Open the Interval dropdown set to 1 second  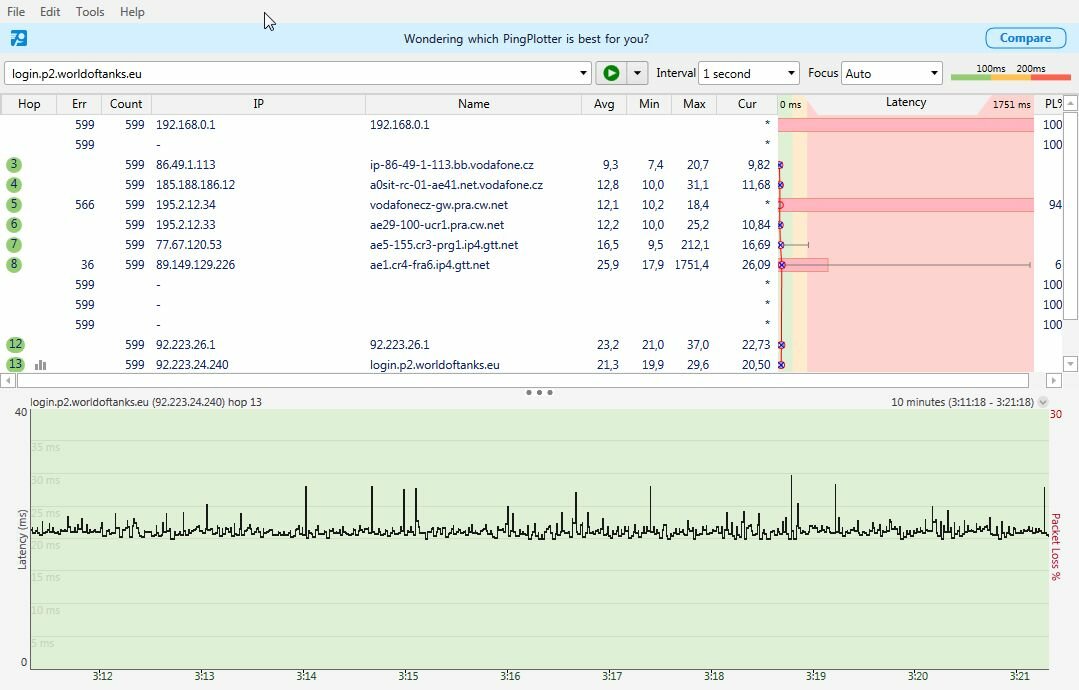[x=749, y=73]
